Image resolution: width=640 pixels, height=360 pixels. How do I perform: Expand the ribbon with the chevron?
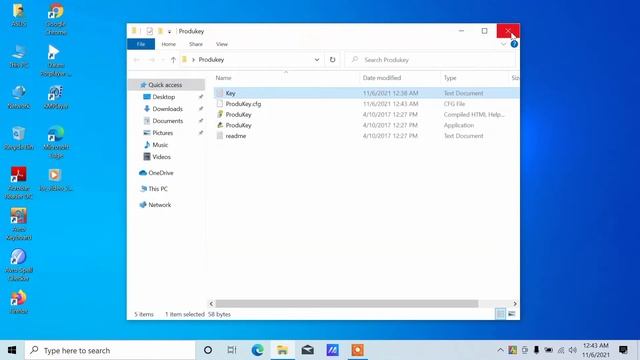click(503, 44)
